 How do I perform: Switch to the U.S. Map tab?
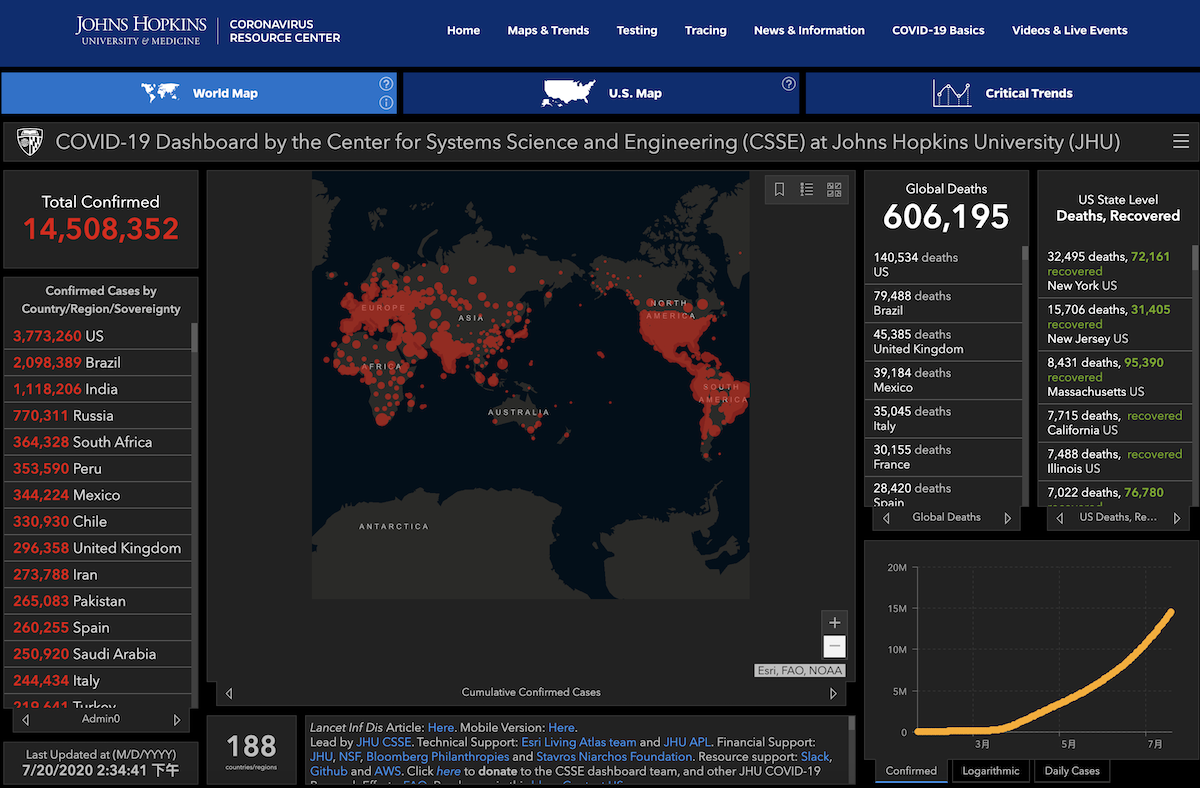[601, 93]
